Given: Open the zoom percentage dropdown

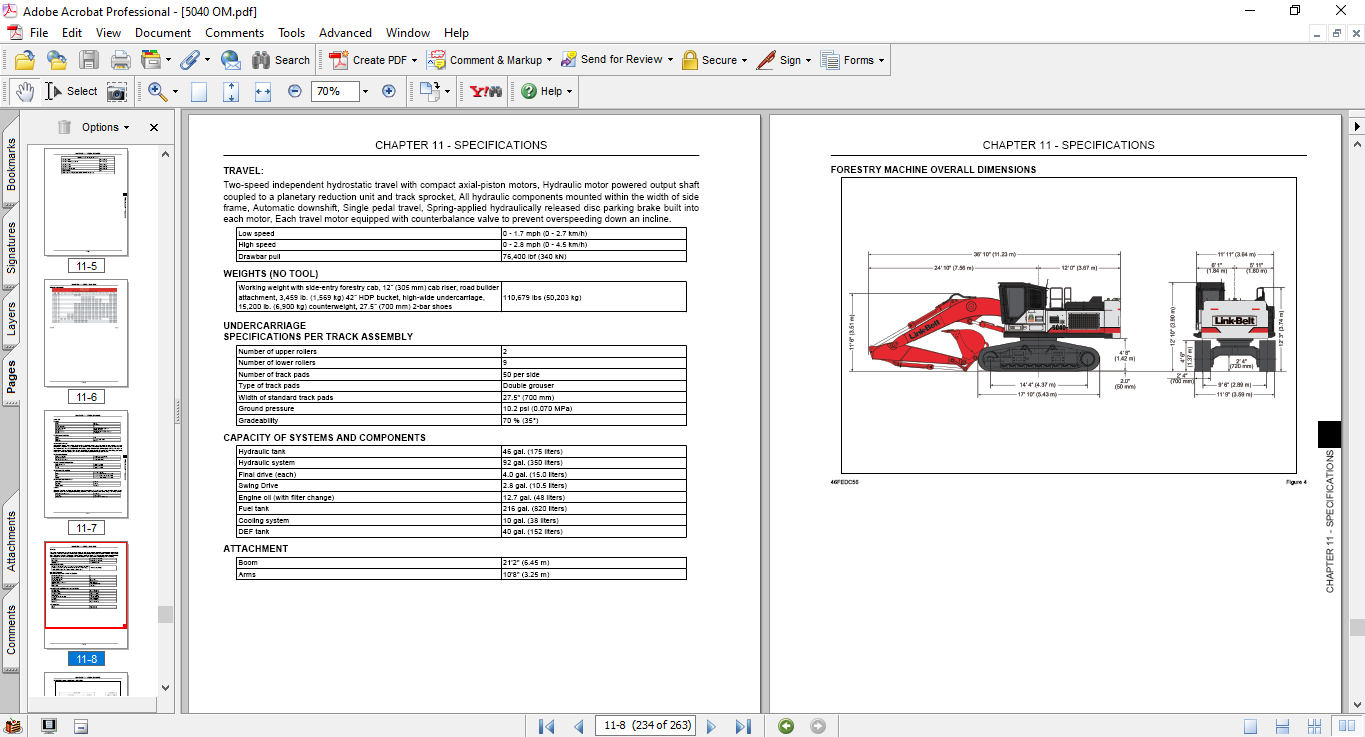Looking at the screenshot, I should point(365,91).
